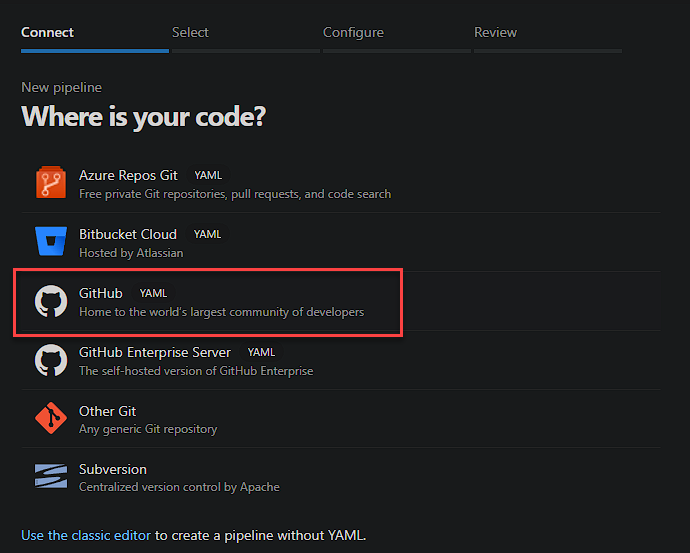690x553 pixels.
Task: Switch to the Connect tab
Action: click(x=48, y=32)
